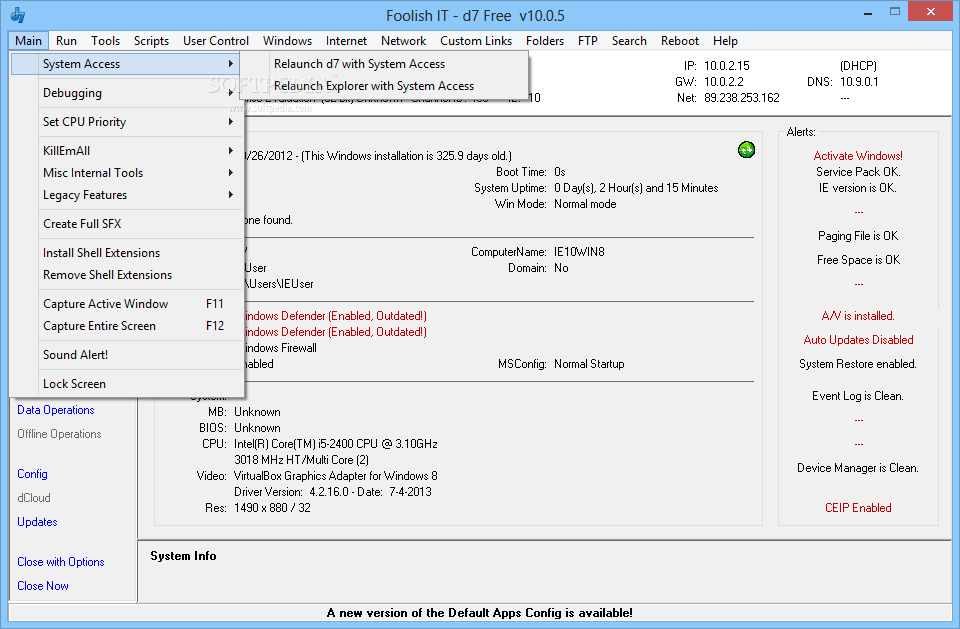Image resolution: width=960 pixels, height=629 pixels.
Task: Click the System Restore enabled alert
Action: (x=858, y=364)
